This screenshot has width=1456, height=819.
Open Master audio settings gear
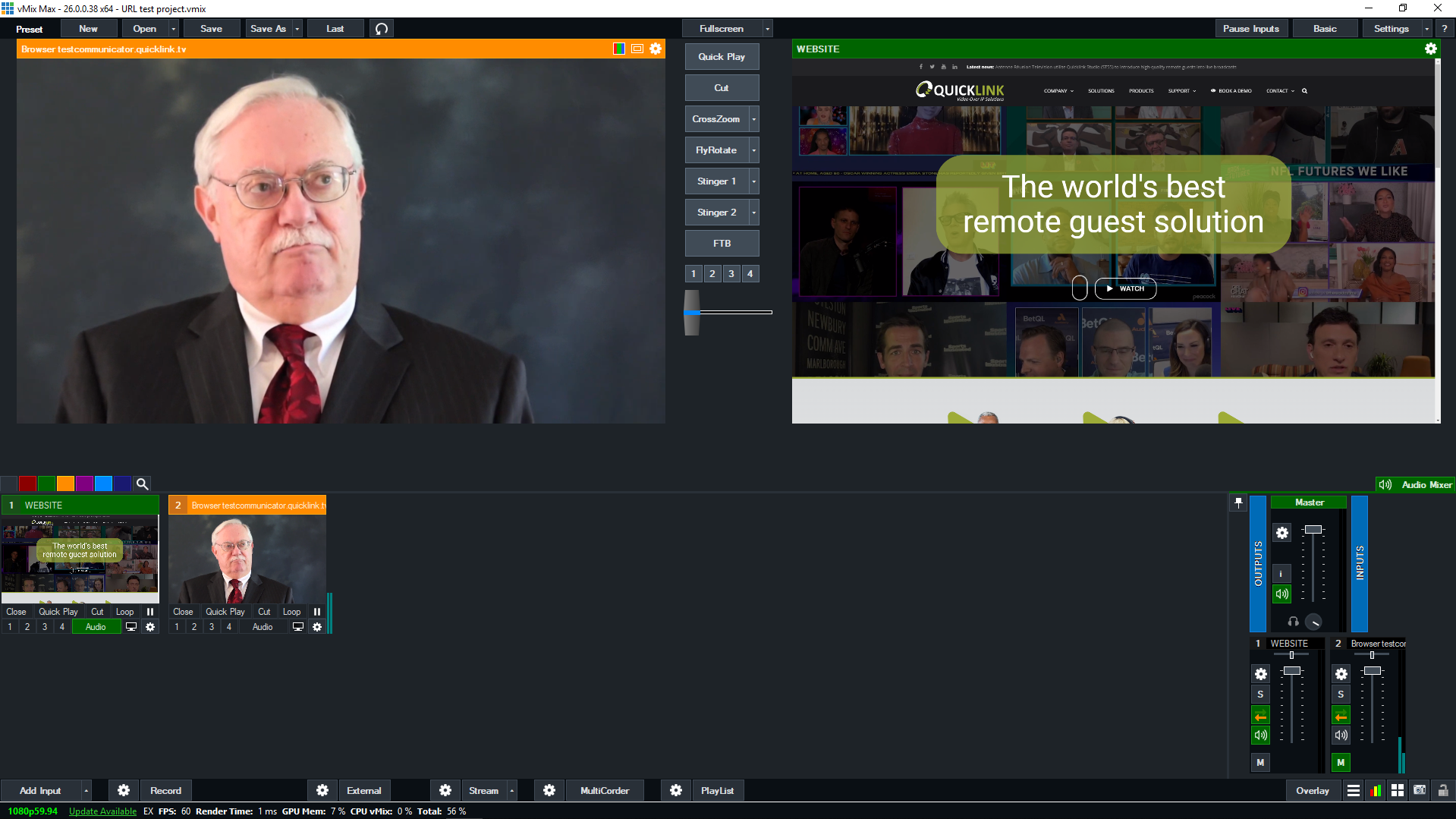coord(1282,533)
